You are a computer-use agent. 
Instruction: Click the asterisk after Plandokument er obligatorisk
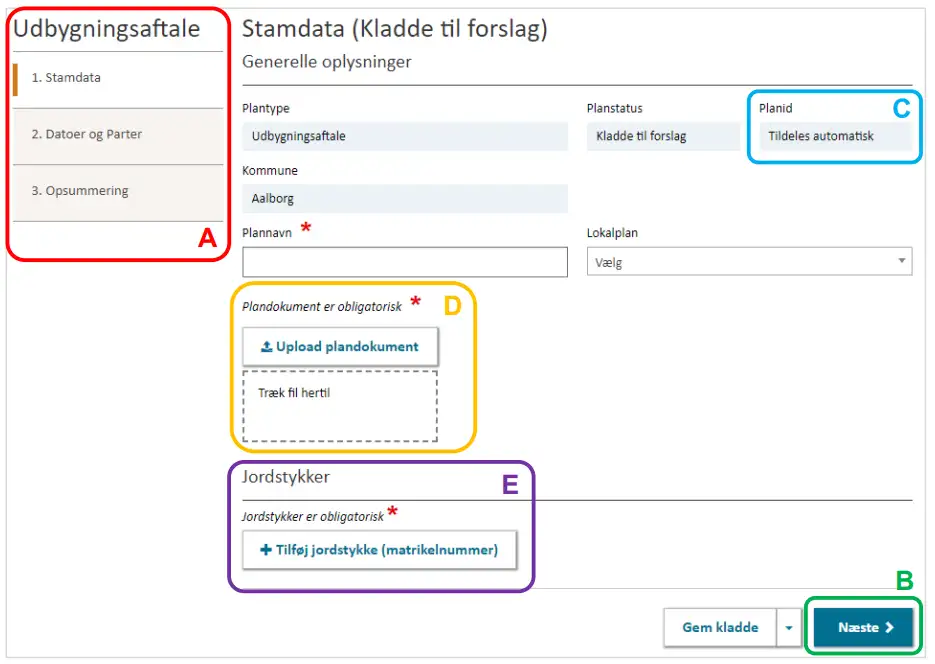point(415,303)
